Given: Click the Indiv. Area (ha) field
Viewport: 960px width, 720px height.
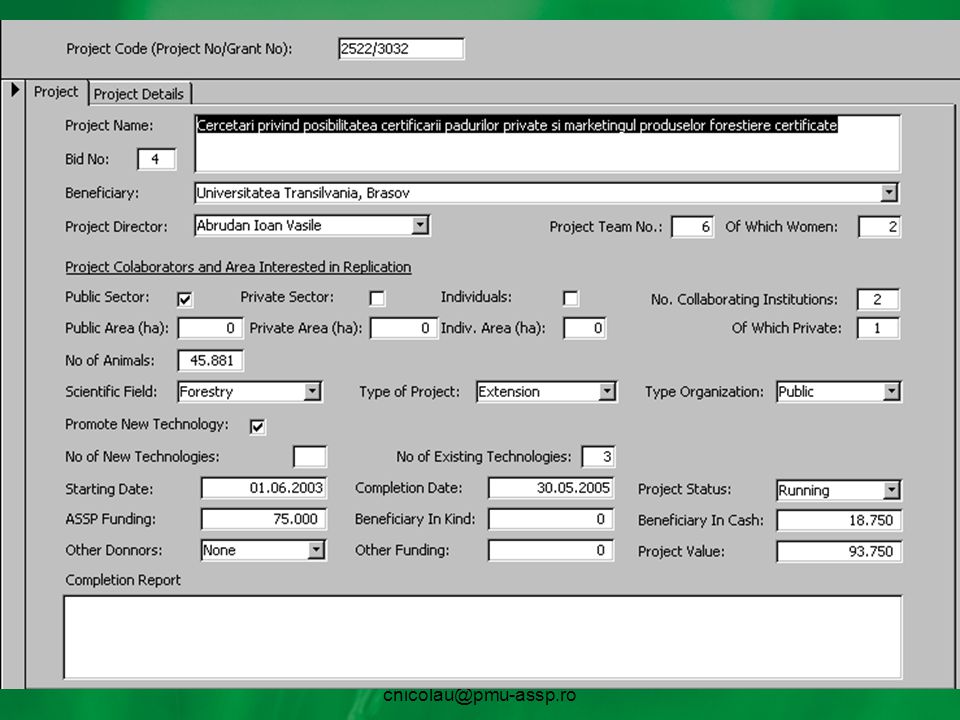Looking at the screenshot, I should [585, 328].
